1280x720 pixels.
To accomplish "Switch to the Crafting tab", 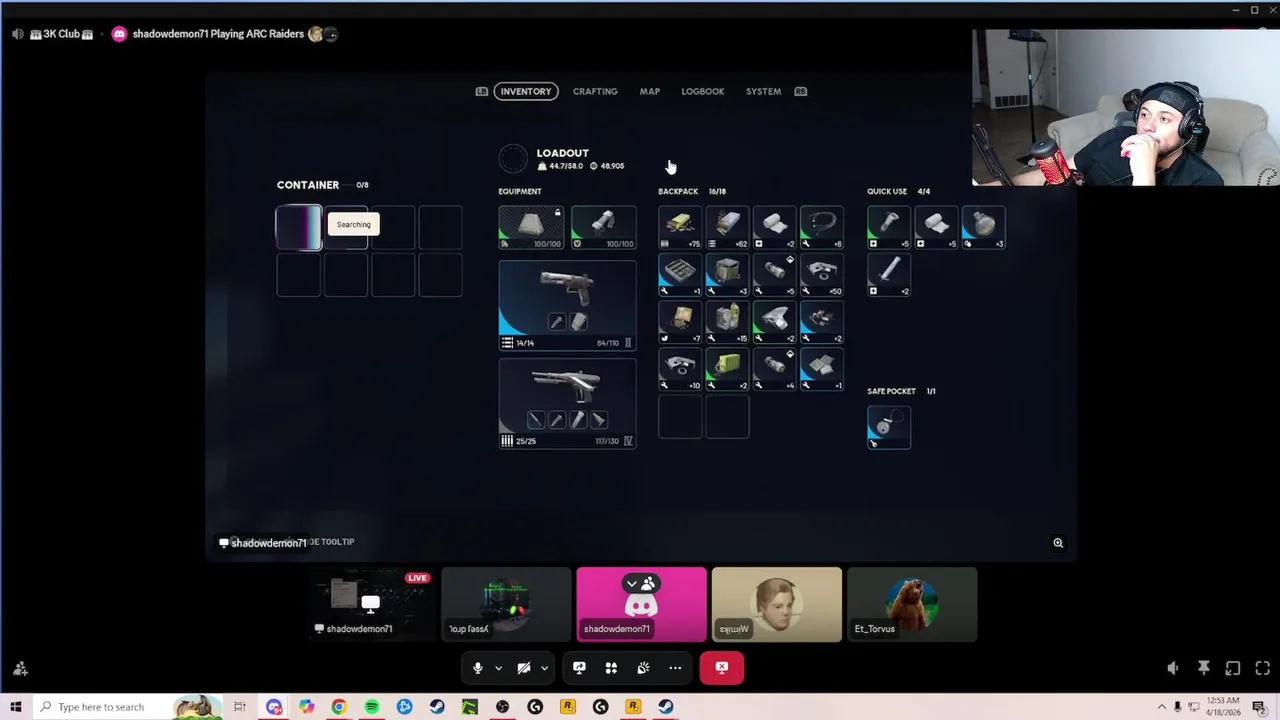I will (x=595, y=91).
